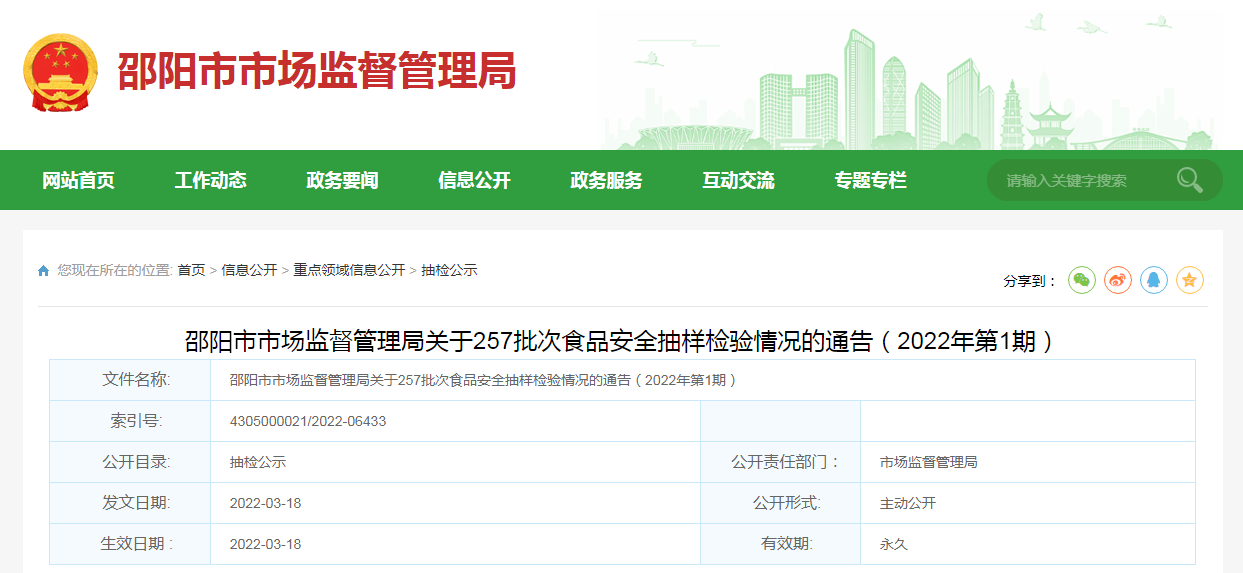
Task: Click 抽检公示 breadcrumb link
Action: tap(449, 270)
